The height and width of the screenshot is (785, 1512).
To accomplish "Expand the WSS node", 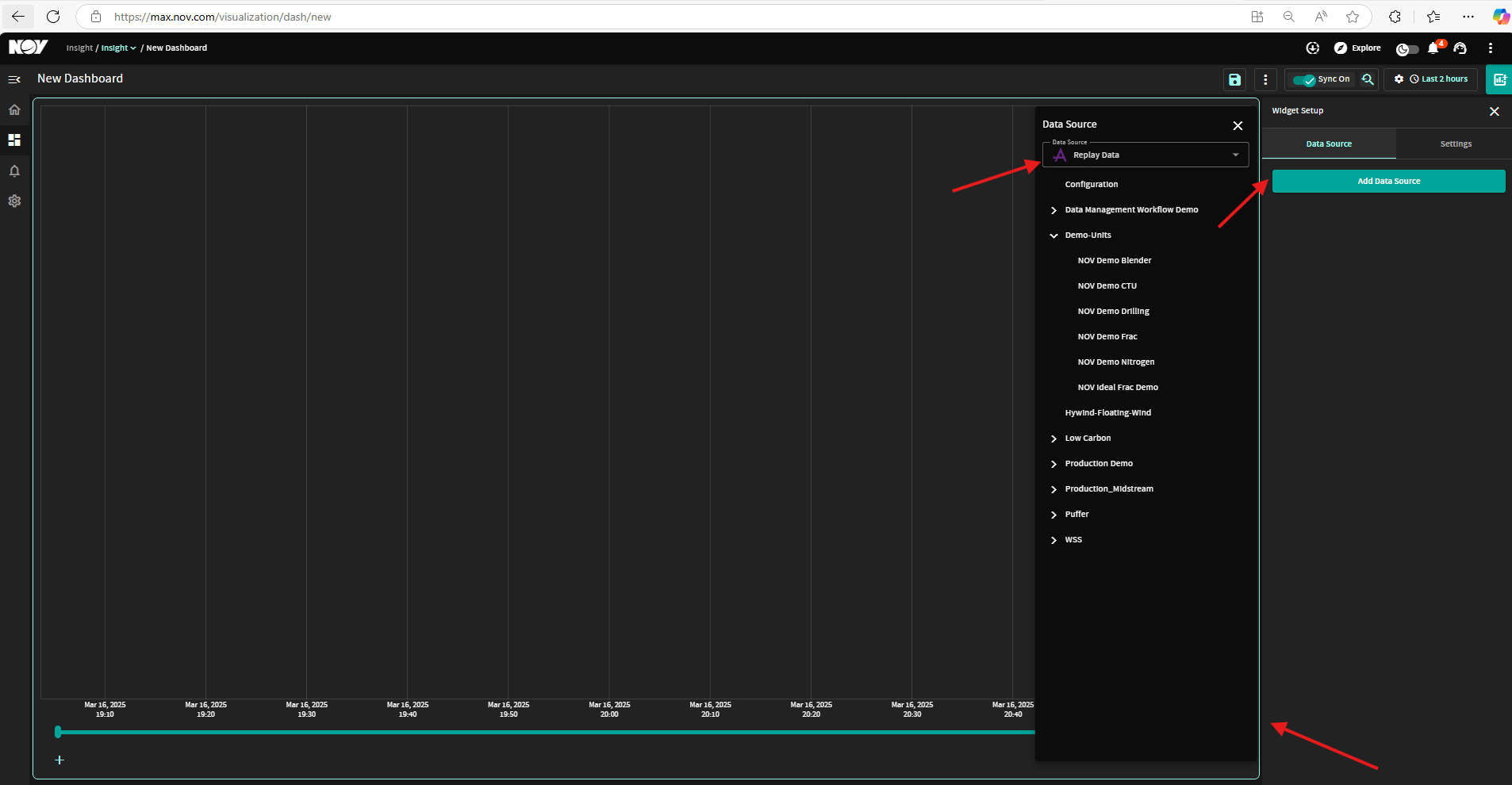I will coord(1053,540).
